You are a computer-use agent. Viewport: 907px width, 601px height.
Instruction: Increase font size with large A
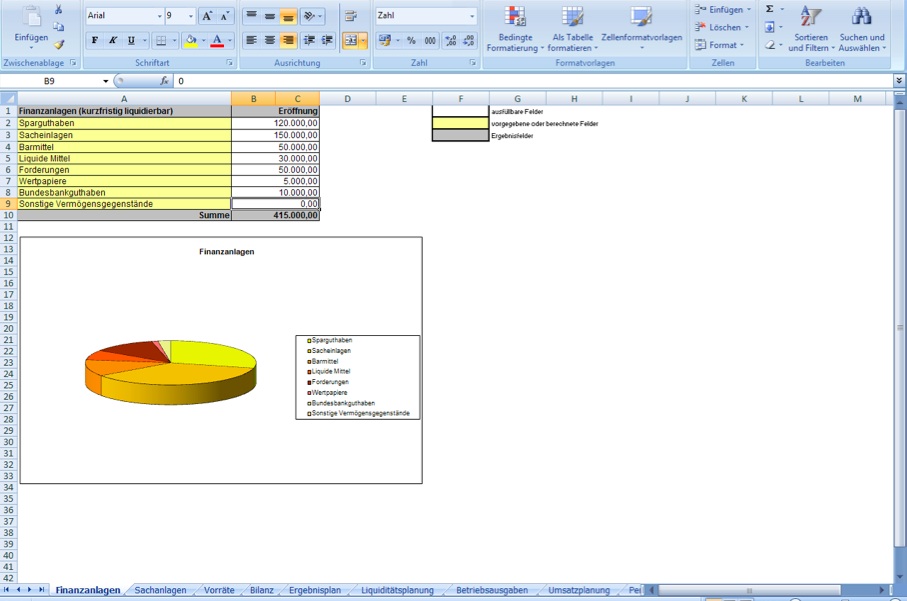pos(207,16)
